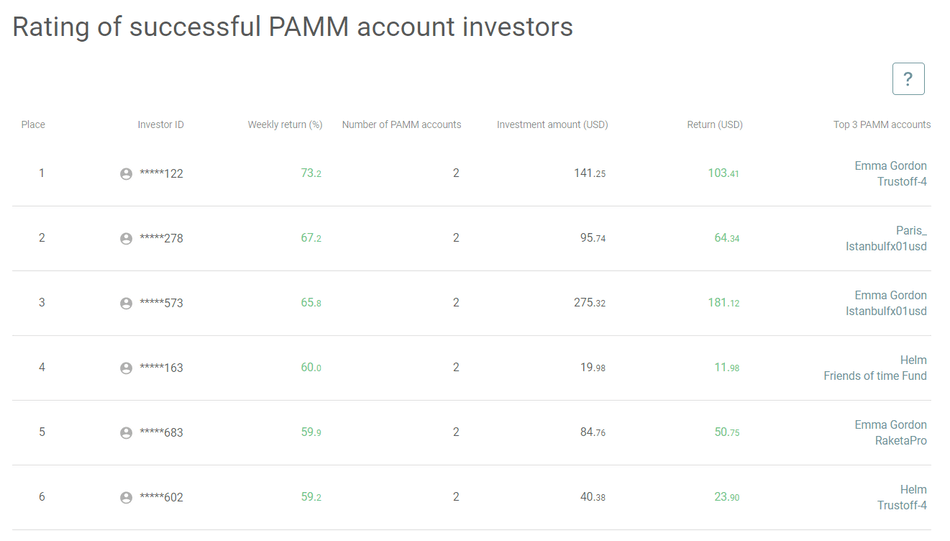Viewport: 950px width, 541px height.
Task: Open Trustoff-4 PAMM account in first row
Action: pyautogui.click(x=901, y=182)
